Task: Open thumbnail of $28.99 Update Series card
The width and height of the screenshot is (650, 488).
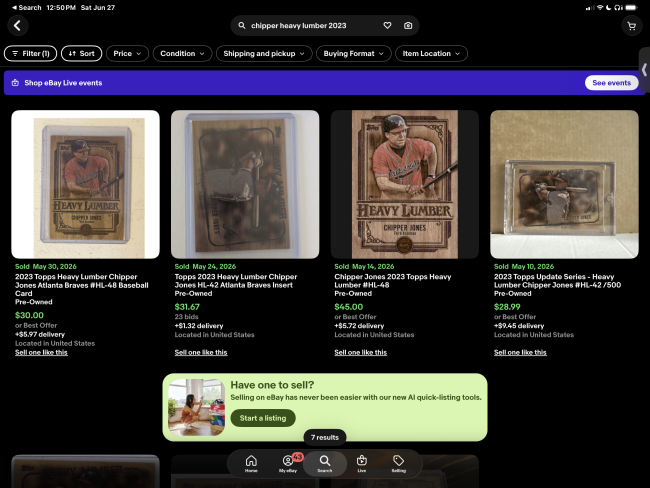Action: (x=564, y=185)
